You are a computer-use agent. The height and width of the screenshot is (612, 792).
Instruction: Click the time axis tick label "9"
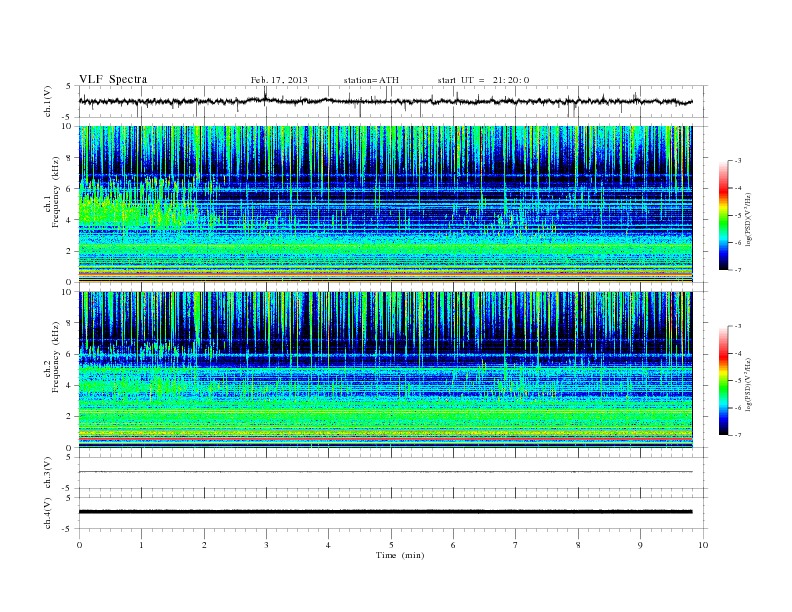(x=640, y=545)
